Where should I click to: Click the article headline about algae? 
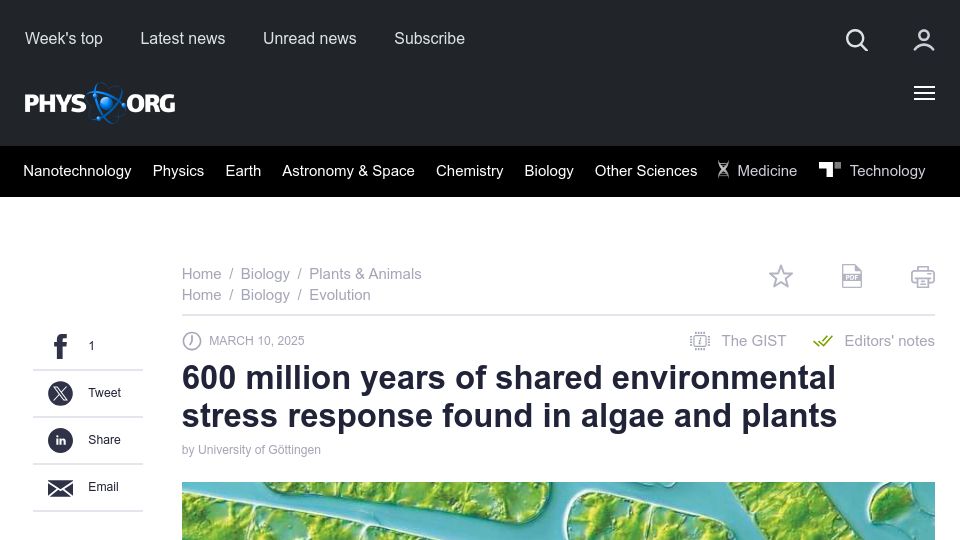[509, 397]
